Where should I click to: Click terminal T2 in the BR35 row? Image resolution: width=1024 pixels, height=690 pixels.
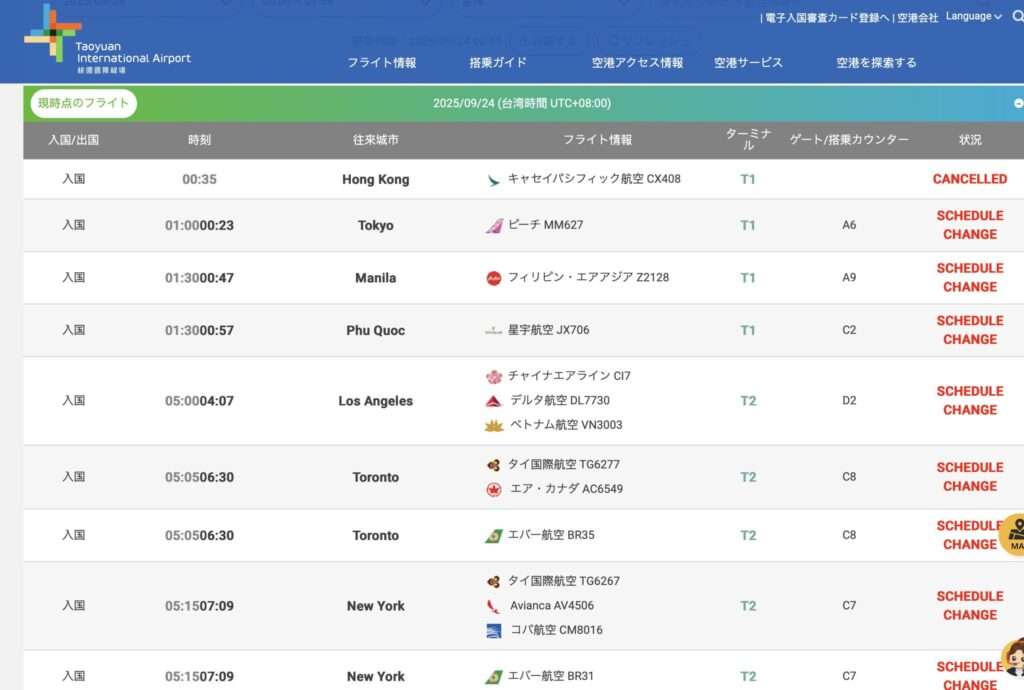pyautogui.click(x=748, y=536)
